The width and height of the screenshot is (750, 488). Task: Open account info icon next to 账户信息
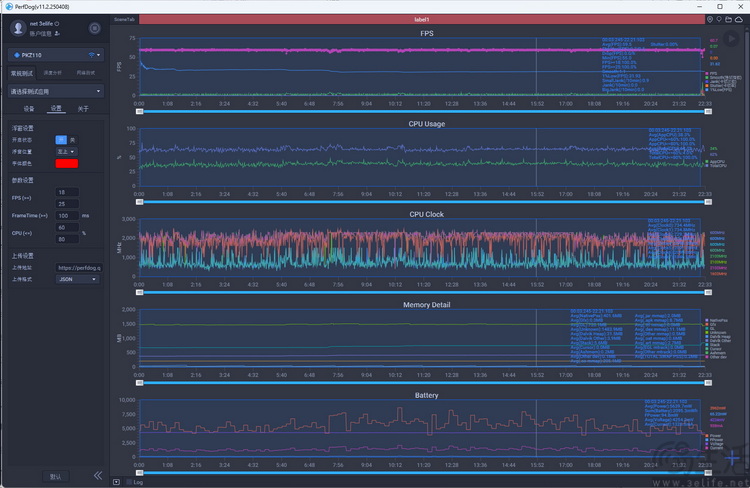coord(57,33)
